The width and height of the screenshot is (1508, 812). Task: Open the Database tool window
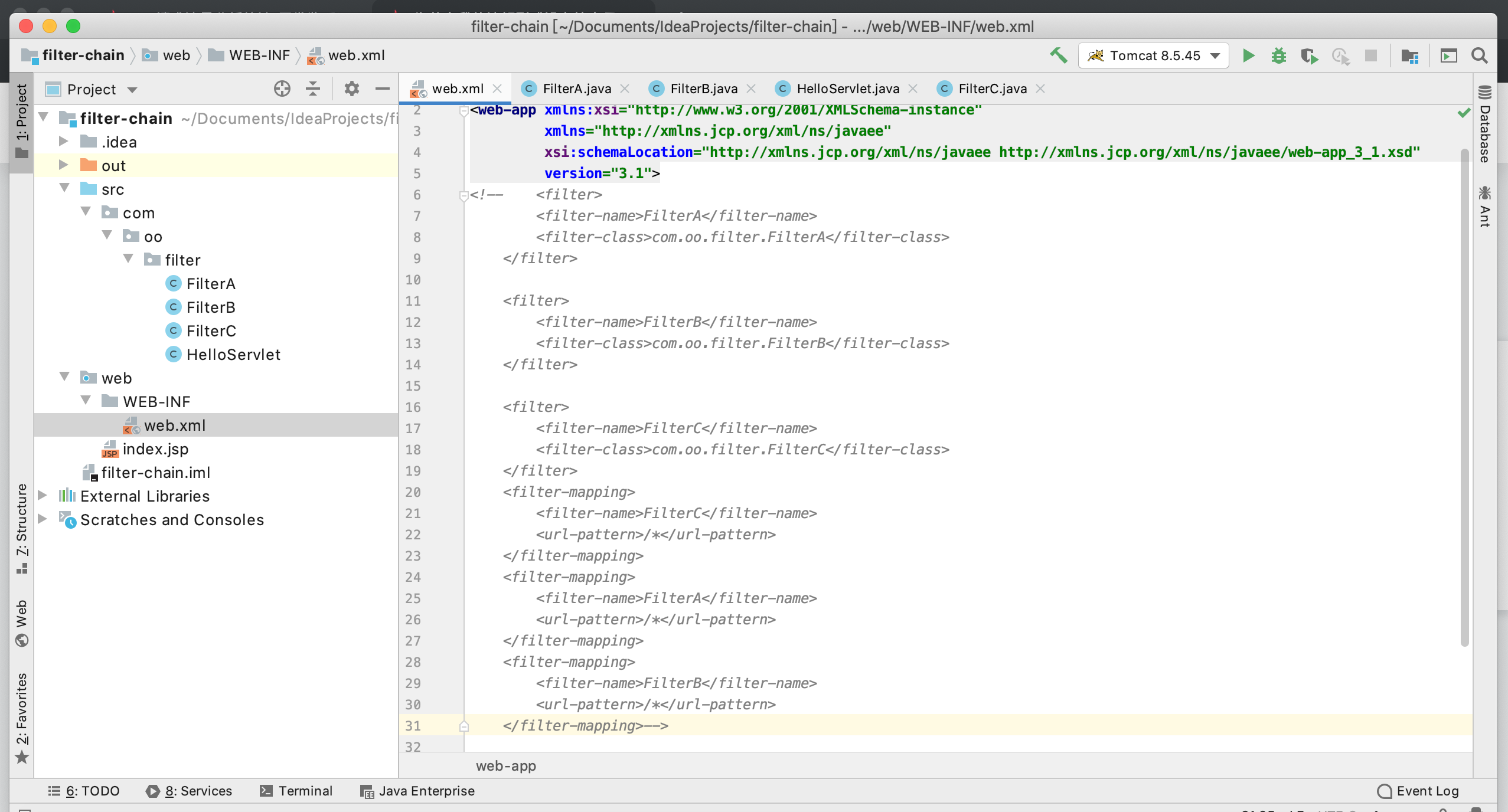1484,124
